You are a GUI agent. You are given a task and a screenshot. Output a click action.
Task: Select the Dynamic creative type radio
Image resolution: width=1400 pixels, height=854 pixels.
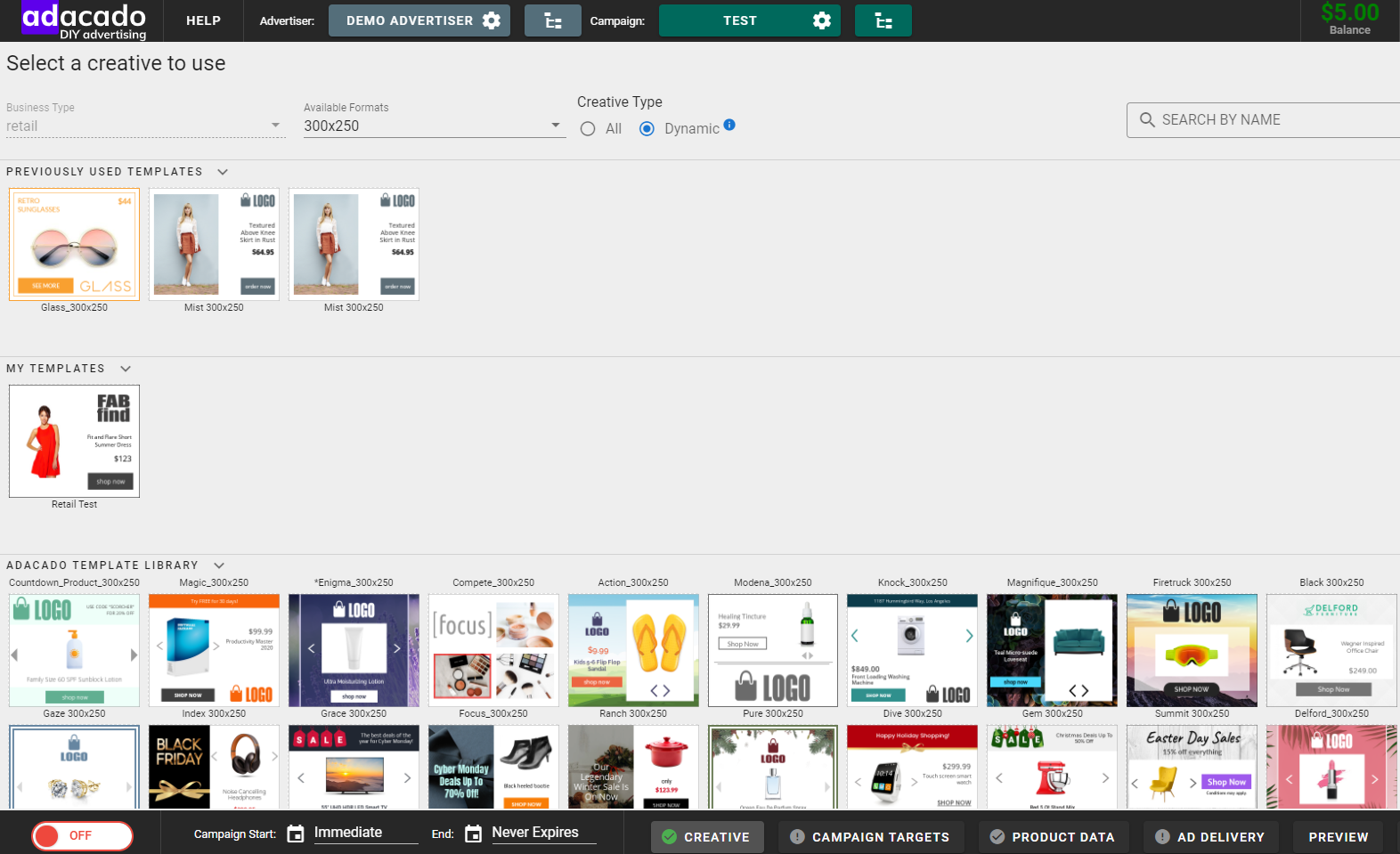647,129
